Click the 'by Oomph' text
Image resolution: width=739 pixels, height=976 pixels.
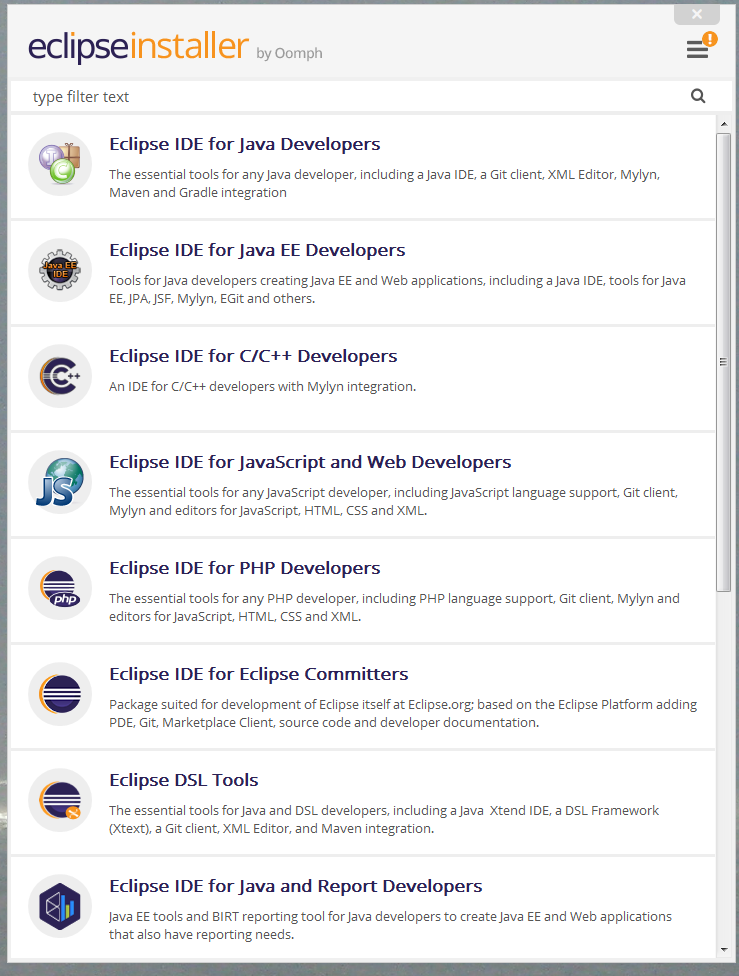coord(289,54)
